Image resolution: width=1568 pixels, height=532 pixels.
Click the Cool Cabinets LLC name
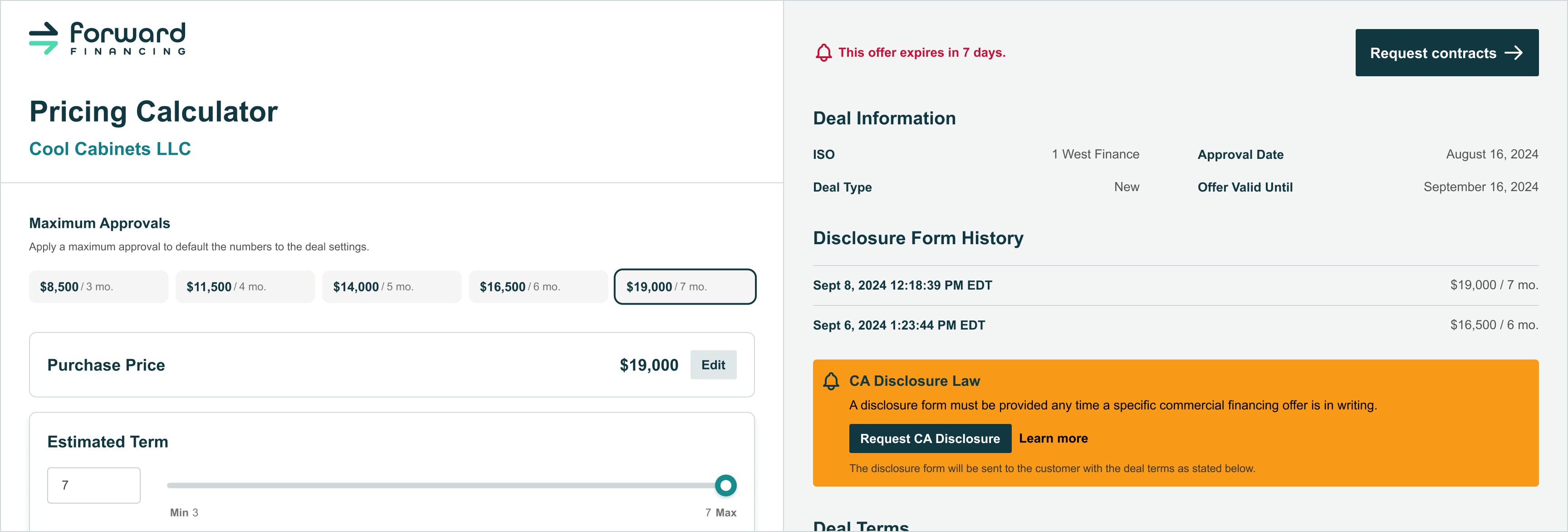point(110,149)
